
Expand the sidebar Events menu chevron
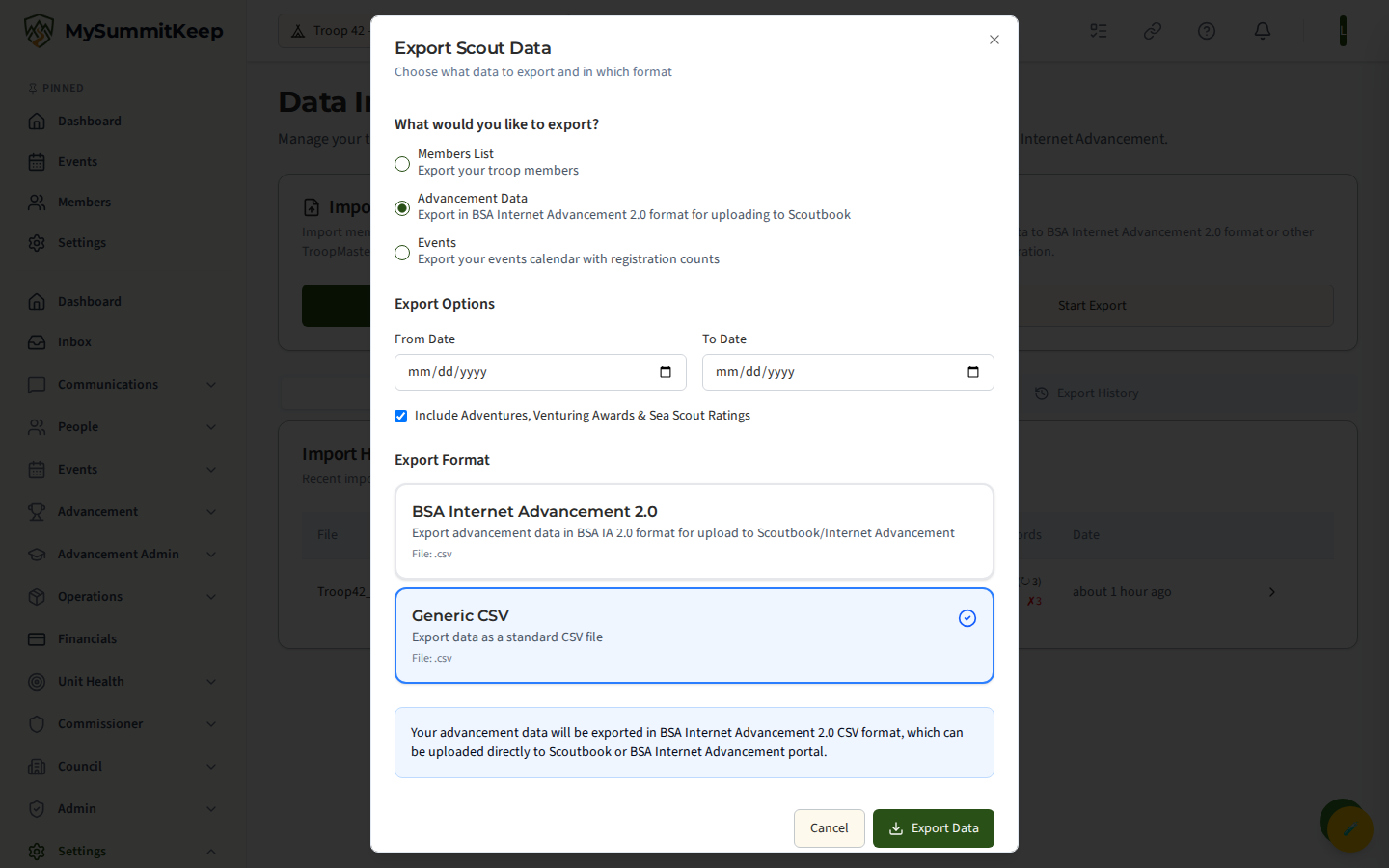pyautogui.click(x=211, y=470)
